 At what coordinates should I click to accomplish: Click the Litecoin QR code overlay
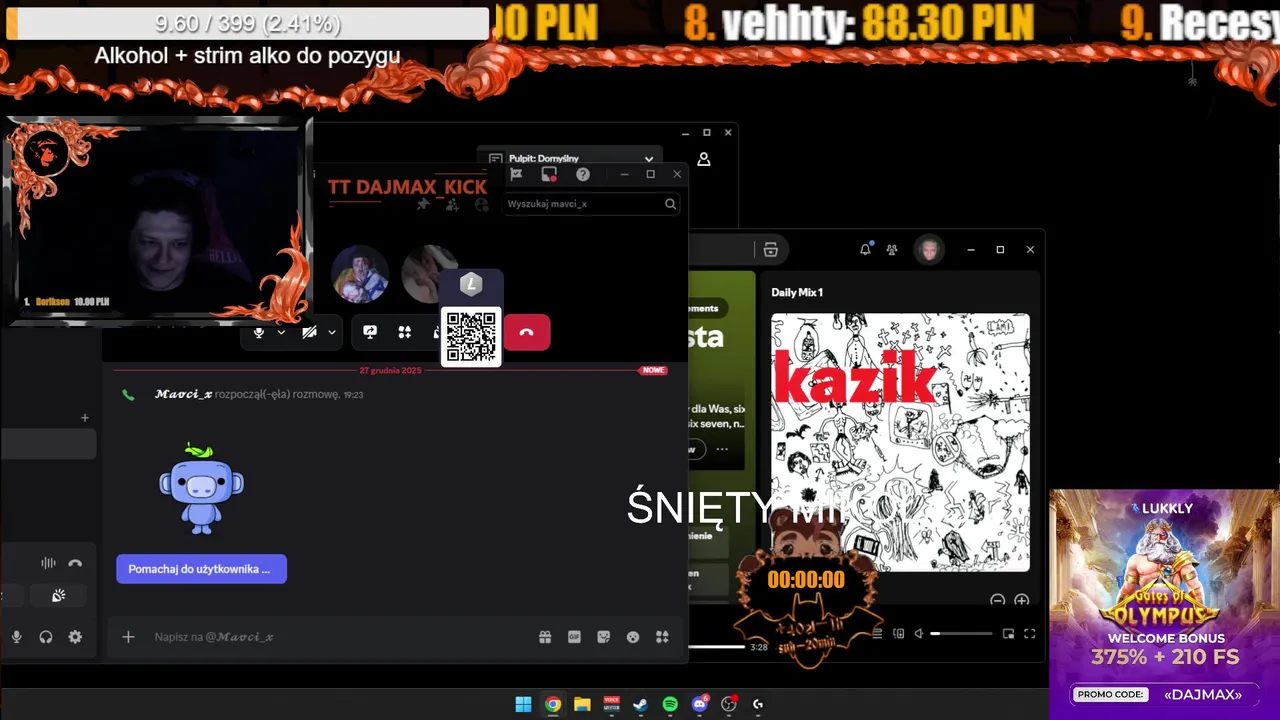click(471, 336)
